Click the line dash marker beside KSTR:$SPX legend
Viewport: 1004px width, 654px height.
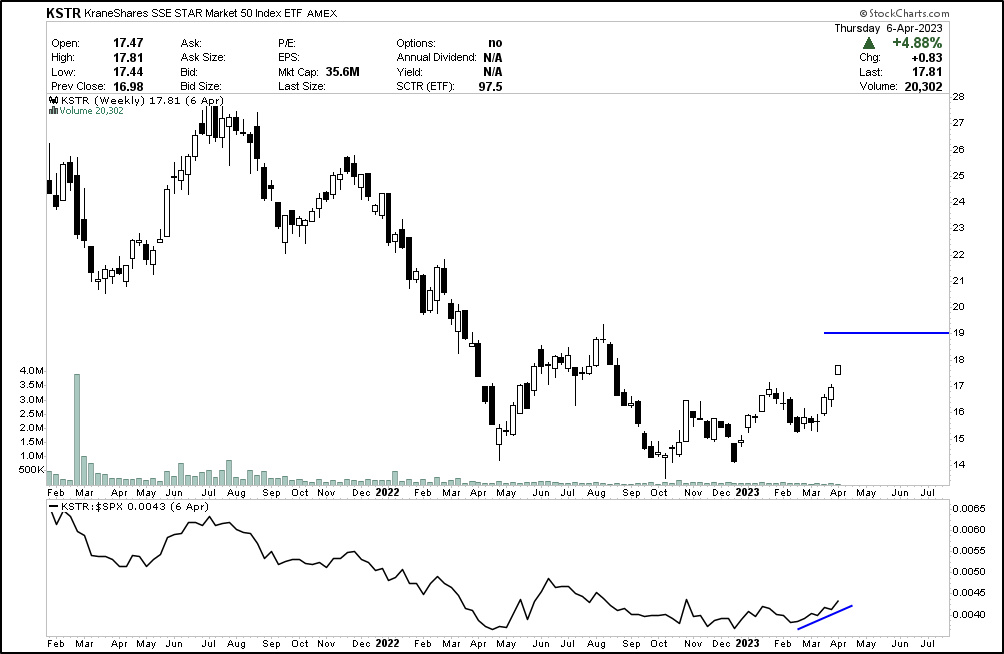click(x=54, y=507)
